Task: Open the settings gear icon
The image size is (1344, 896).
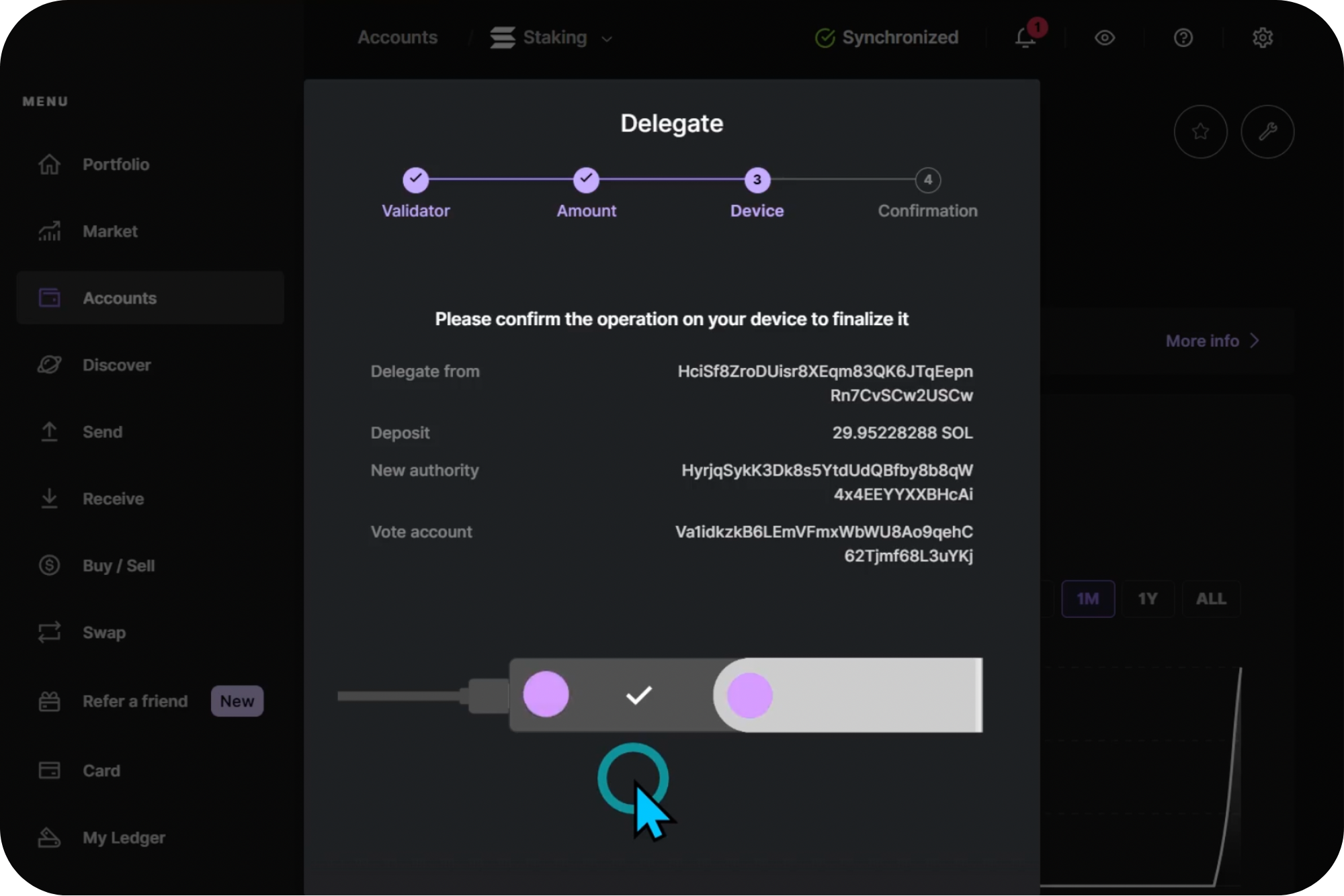Action: (x=1262, y=38)
